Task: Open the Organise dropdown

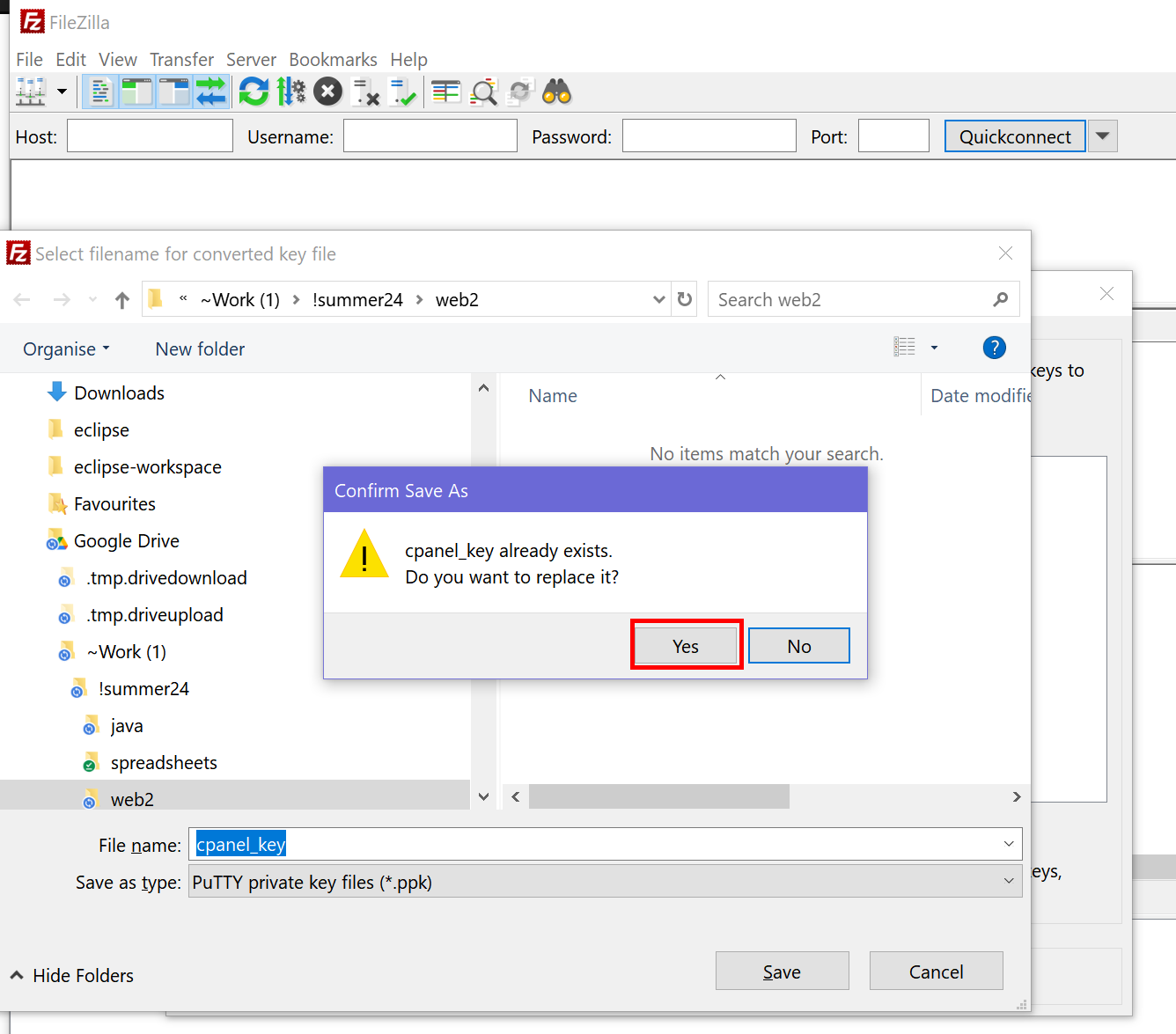Action: tap(66, 348)
